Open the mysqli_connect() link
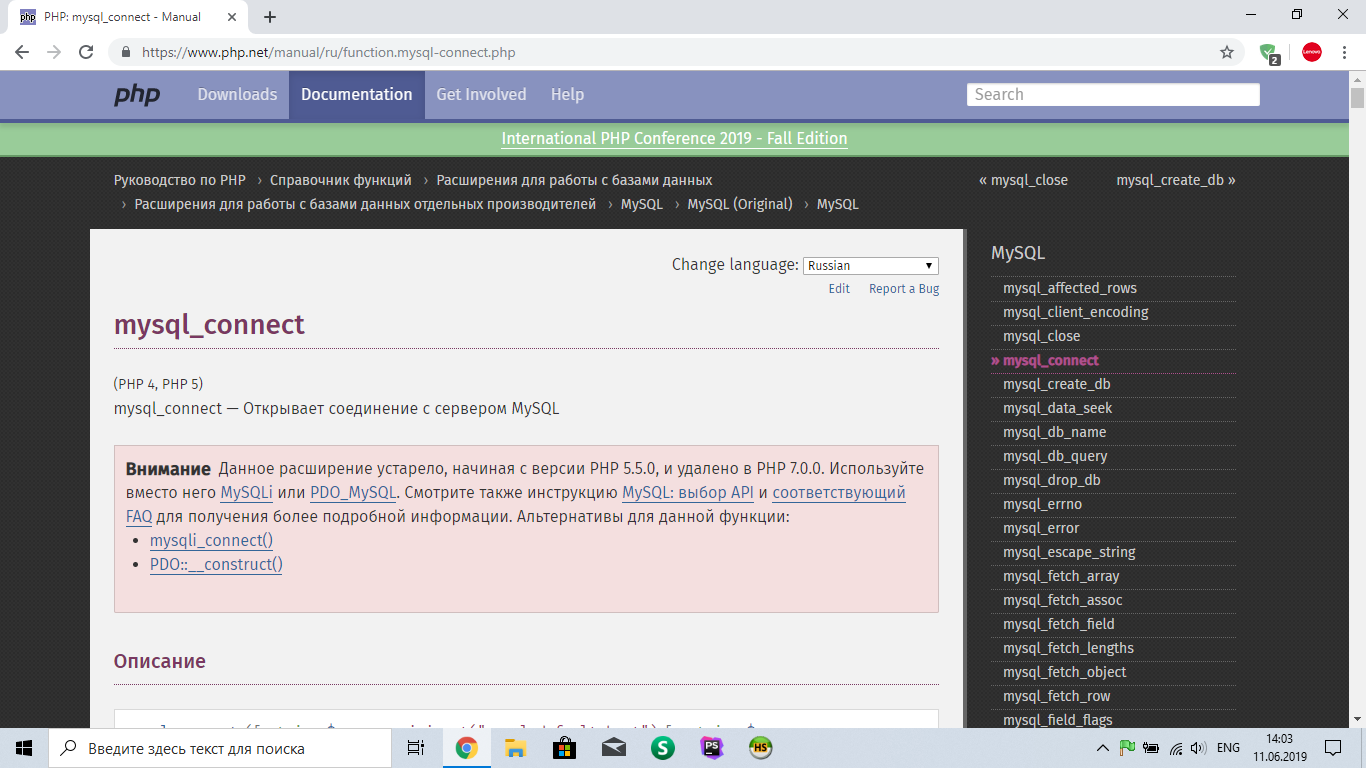The image size is (1366, 768). tap(211, 540)
